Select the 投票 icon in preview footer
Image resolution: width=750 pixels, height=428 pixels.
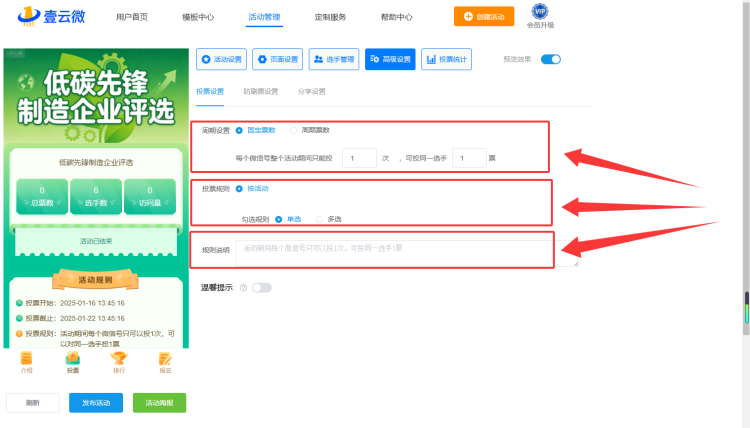tap(73, 362)
